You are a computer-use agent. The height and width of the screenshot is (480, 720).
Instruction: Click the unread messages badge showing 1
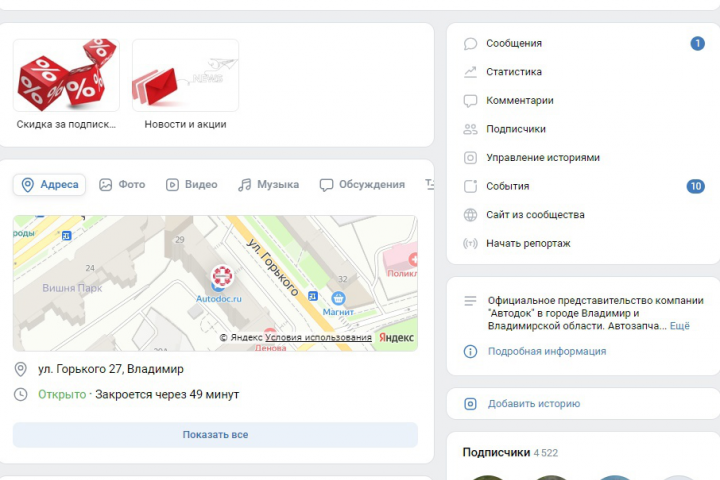697,44
